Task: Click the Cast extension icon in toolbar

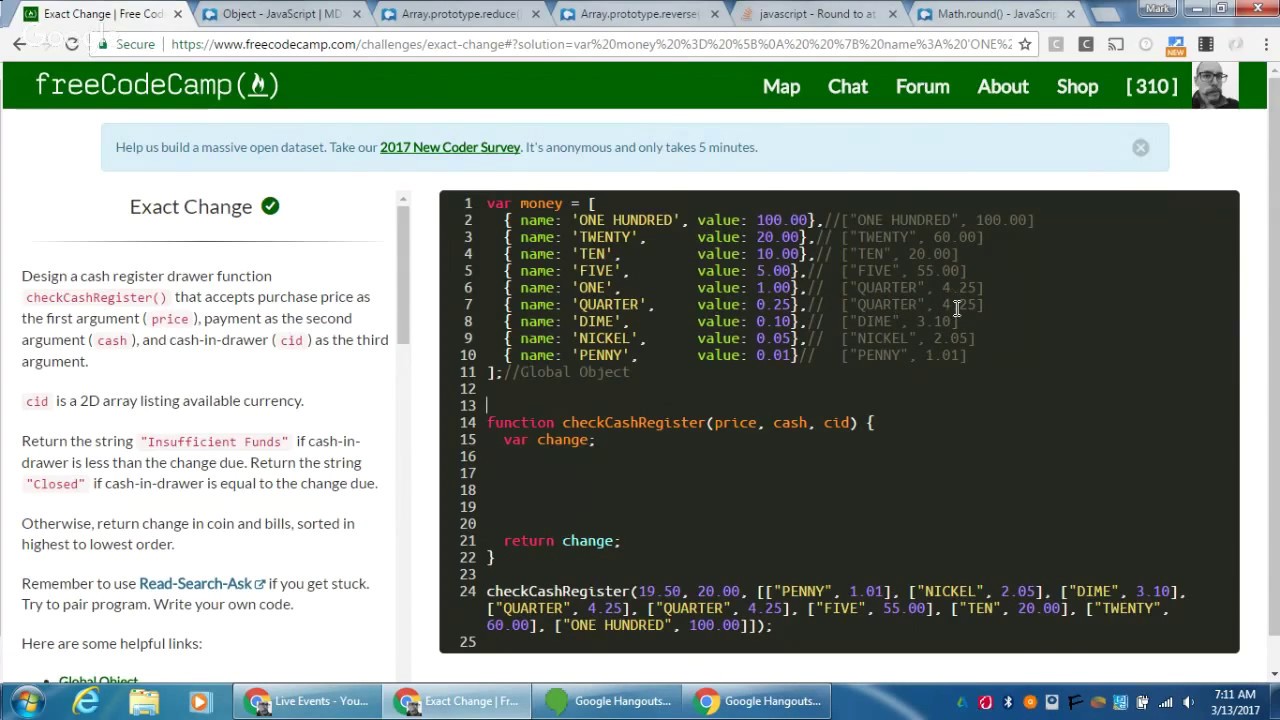Action: [x=1116, y=44]
